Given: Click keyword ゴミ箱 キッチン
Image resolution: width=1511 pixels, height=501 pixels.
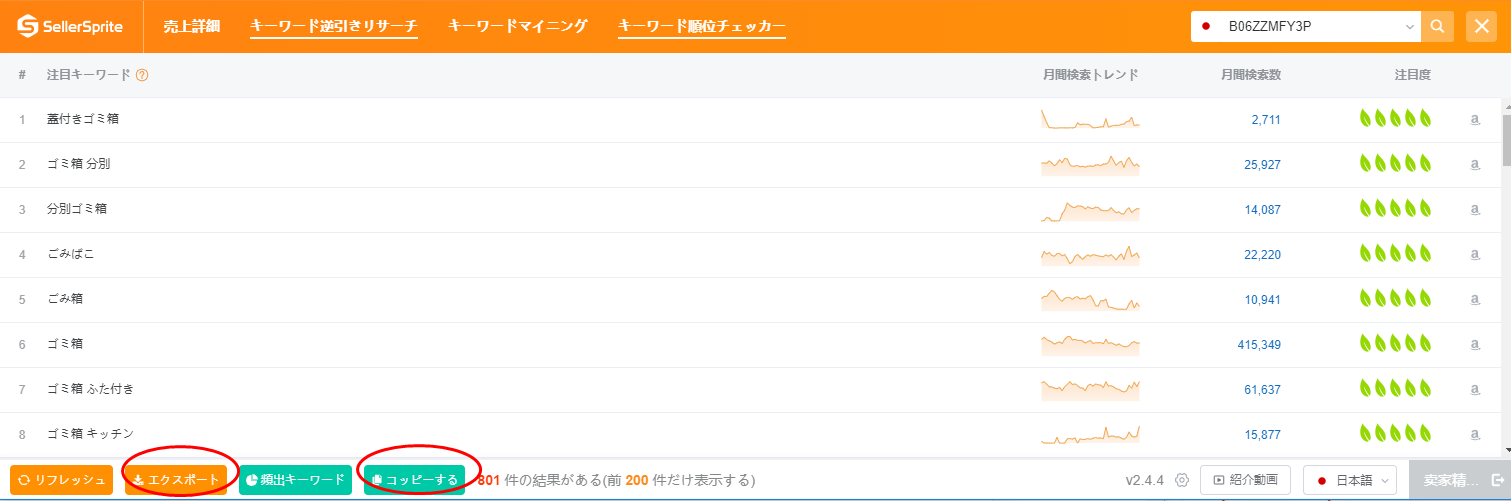Looking at the screenshot, I should (90, 433).
